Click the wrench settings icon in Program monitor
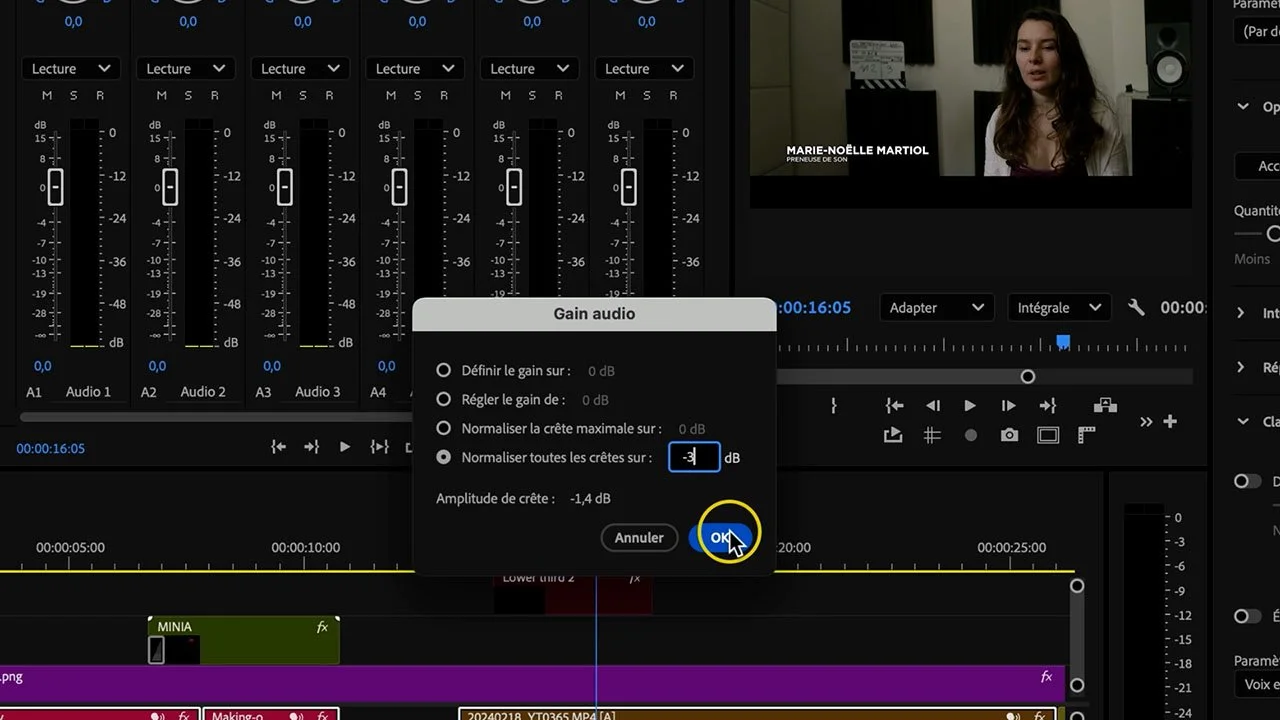This screenshot has width=1280, height=720. point(1135,308)
